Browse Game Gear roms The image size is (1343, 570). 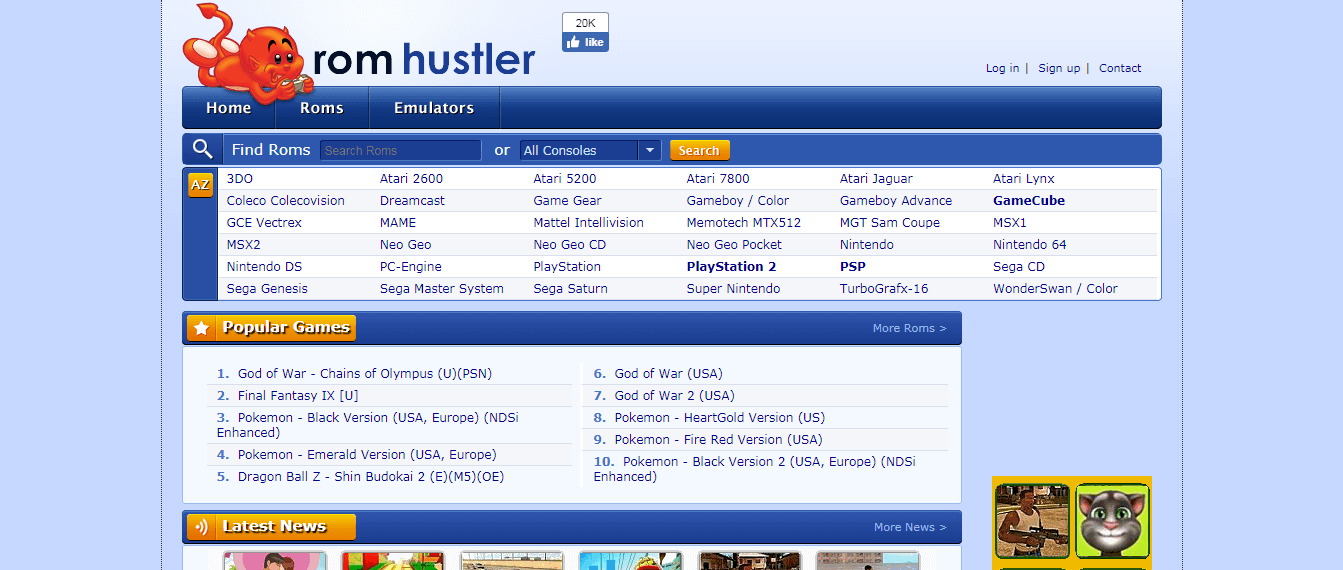coord(568,201)
